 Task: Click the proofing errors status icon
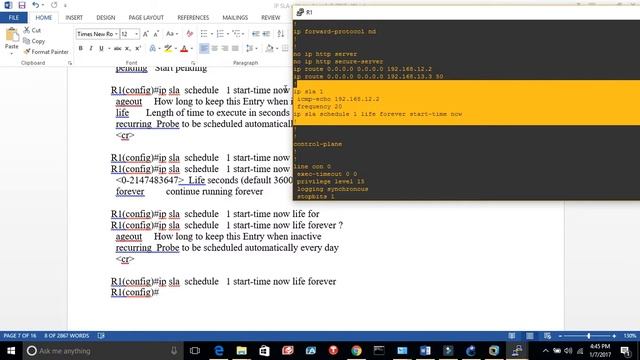[x=101, y=336]
